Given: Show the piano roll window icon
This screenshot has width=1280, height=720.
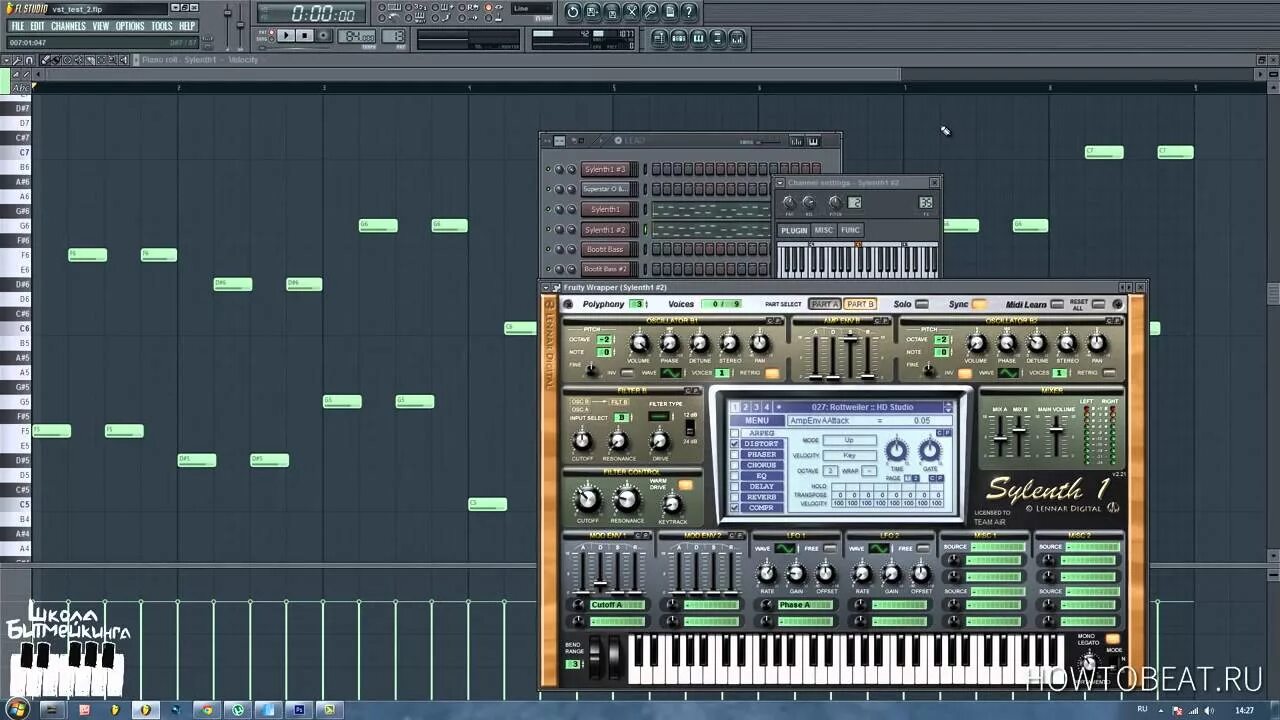Looking at the screenshot, I should point(698,38).
